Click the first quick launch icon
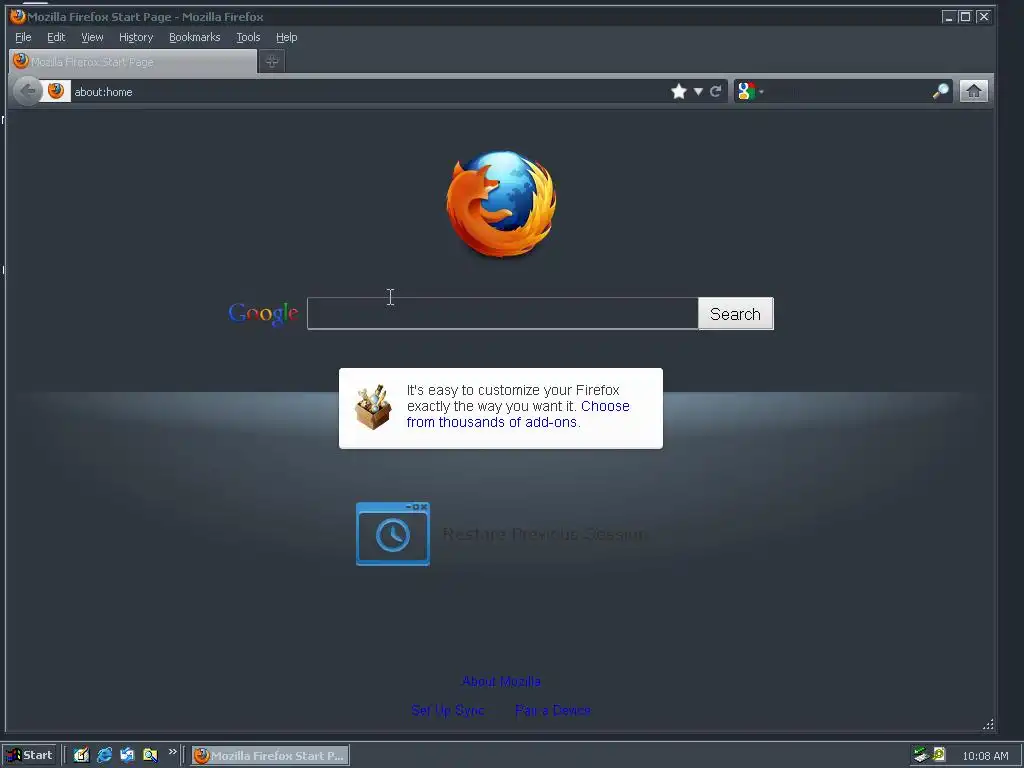1024x768 pixels. click(81, 756)
